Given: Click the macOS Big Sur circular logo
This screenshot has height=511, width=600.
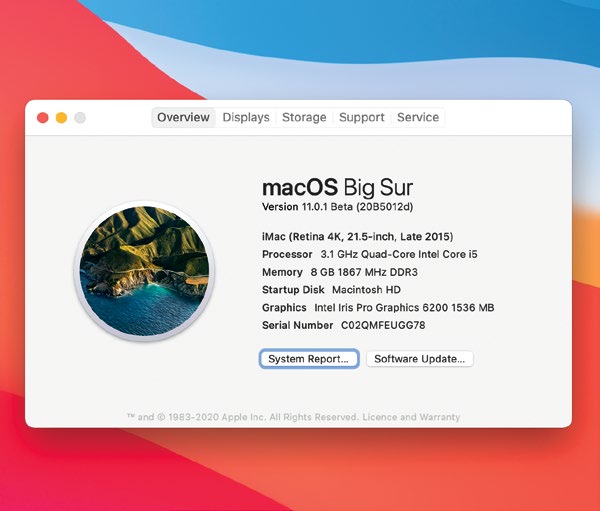Looking at the screenshot, I should click(x=144, y=271).
